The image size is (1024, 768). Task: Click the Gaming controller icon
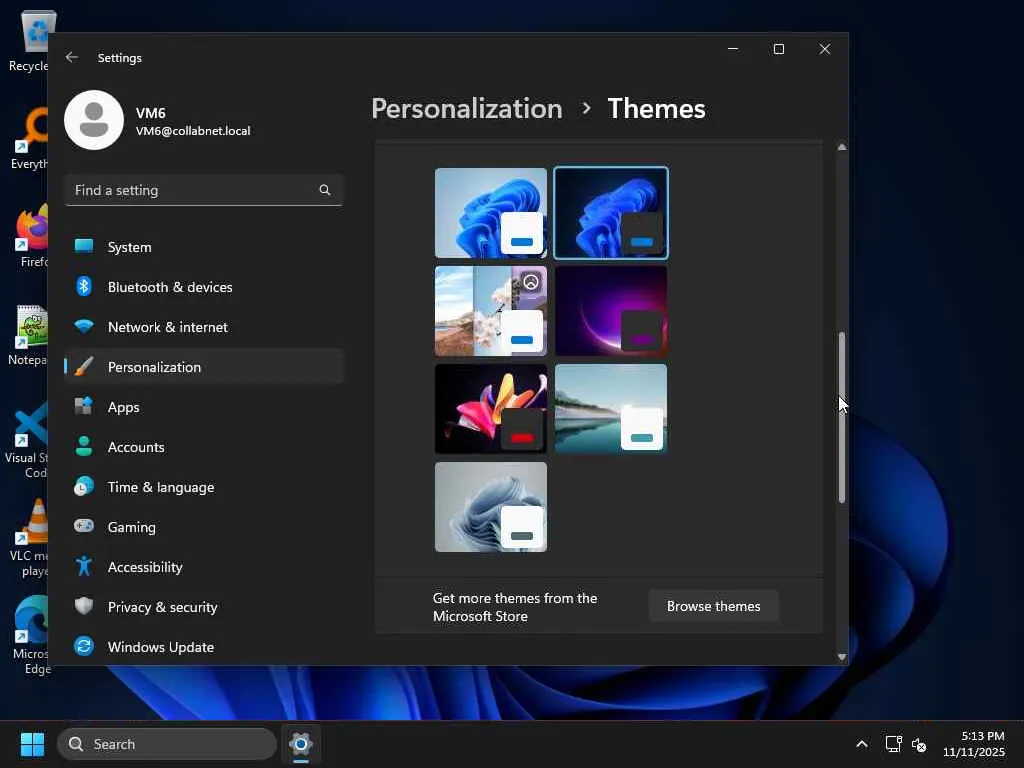point(84,527)
